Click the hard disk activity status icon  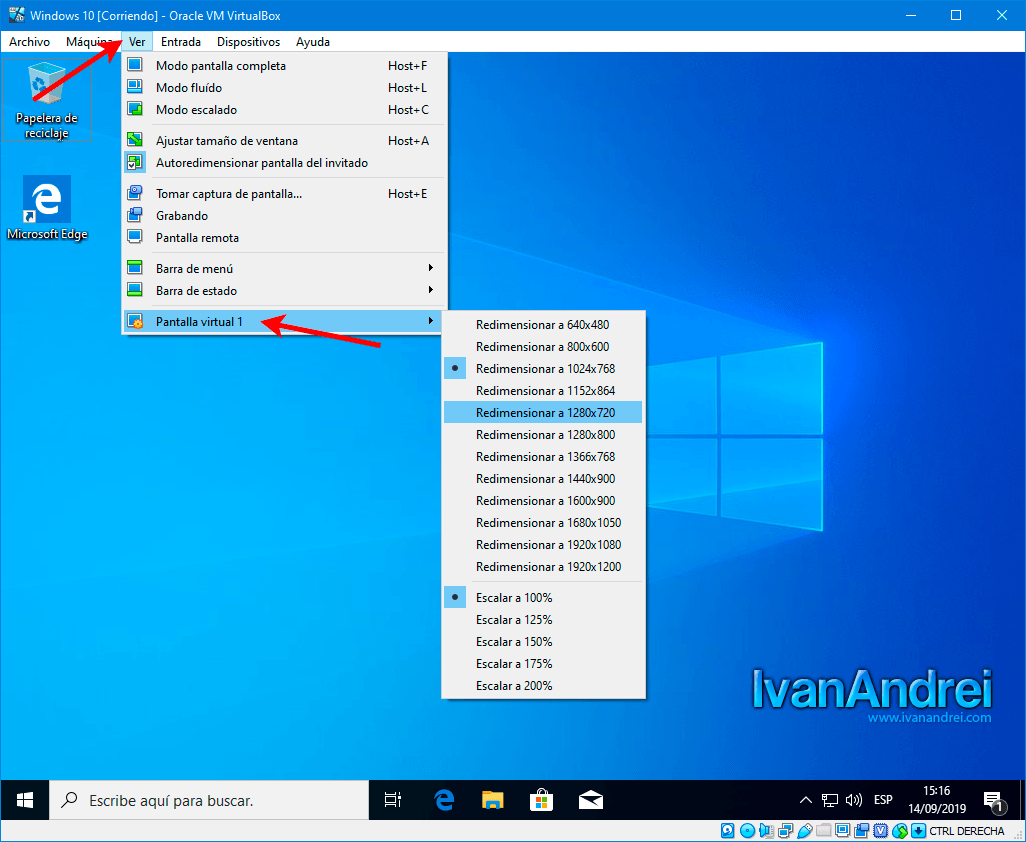coord(728,831)
